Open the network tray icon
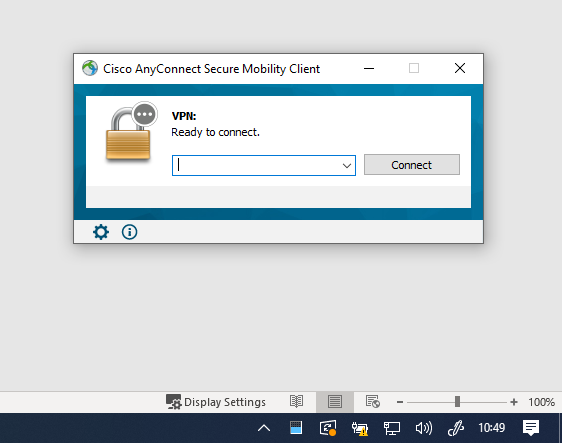The width and height of the screenshot is (562, 443). click(392, 428)
